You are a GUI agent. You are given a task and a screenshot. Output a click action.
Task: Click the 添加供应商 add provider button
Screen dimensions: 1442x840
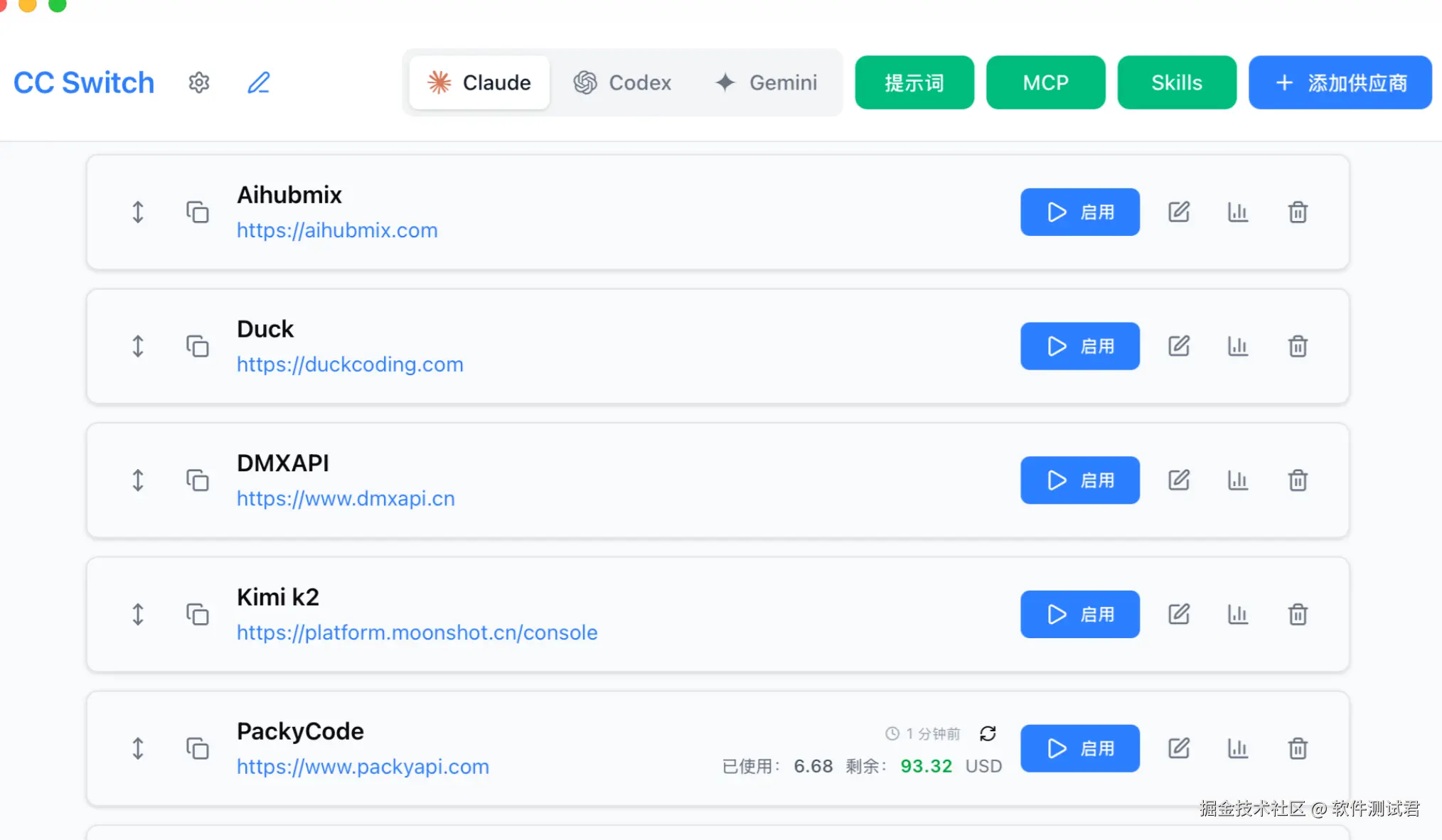(x=1340, y=82)
